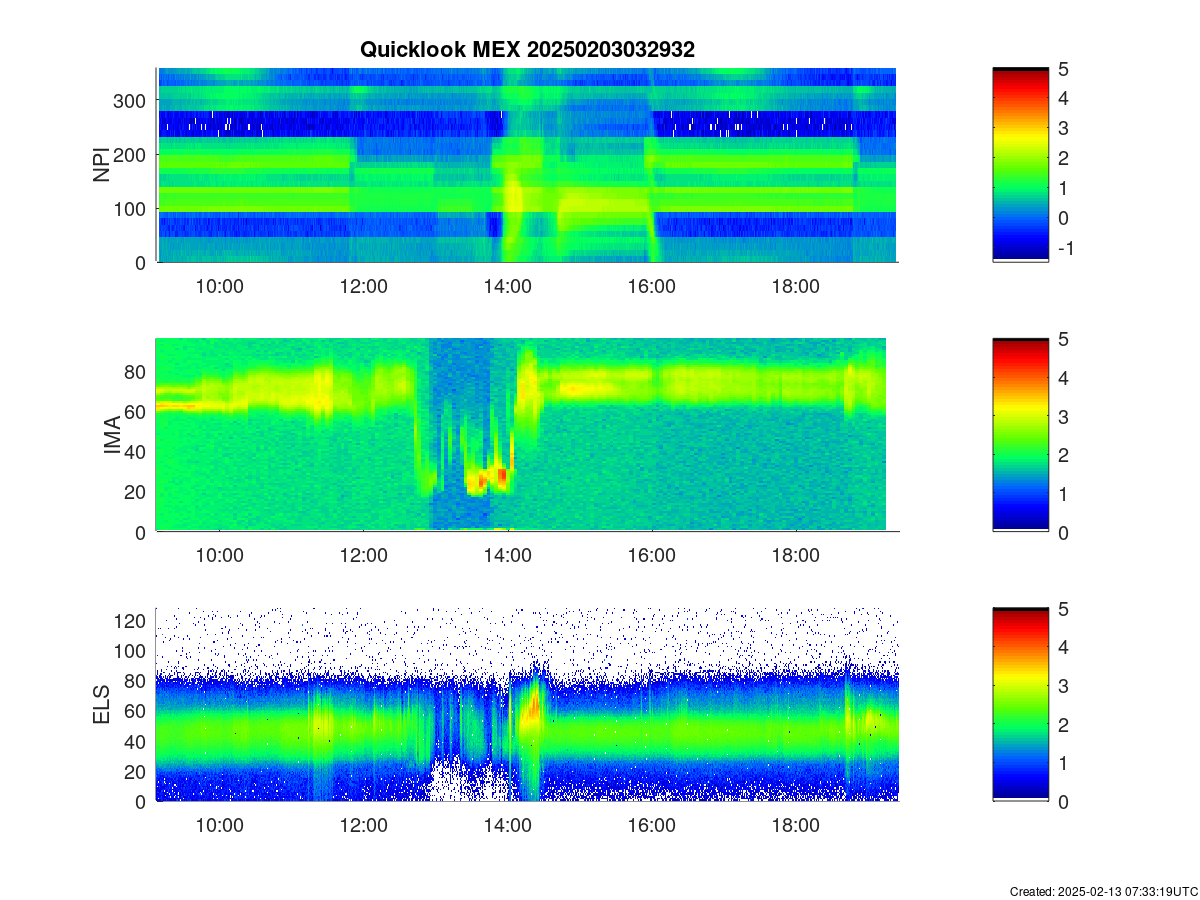This screenshot has height=900, width=1200.
Task: Click the "100" y-axis tick on NPI panel
Action: pyautogui.click(x=132, y=208)
